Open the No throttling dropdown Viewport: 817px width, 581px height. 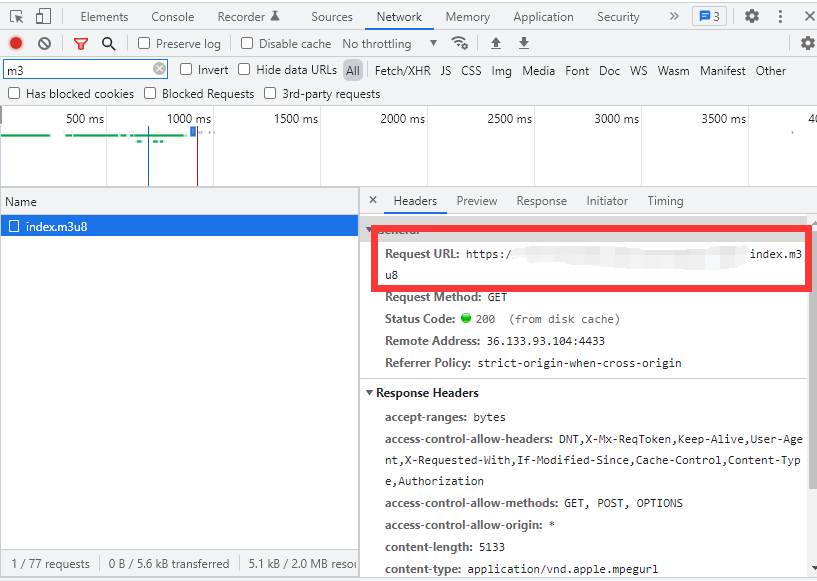(x=389, y=44)
